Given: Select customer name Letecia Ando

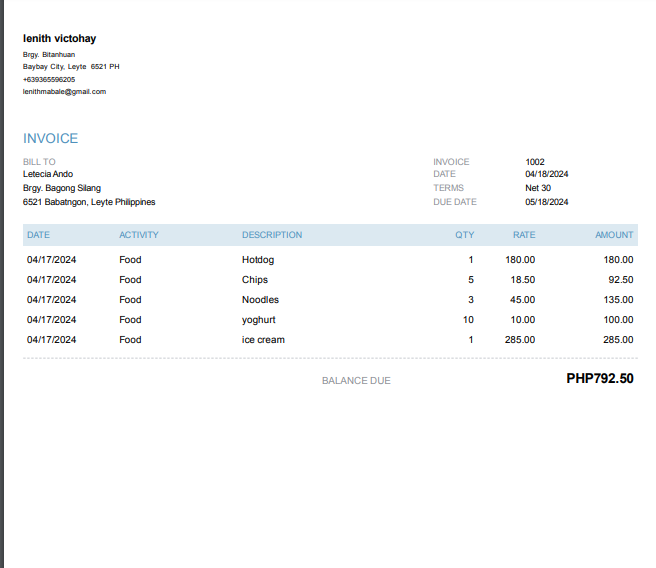Looking at the screenshot, I should click(x=48, y=174).
